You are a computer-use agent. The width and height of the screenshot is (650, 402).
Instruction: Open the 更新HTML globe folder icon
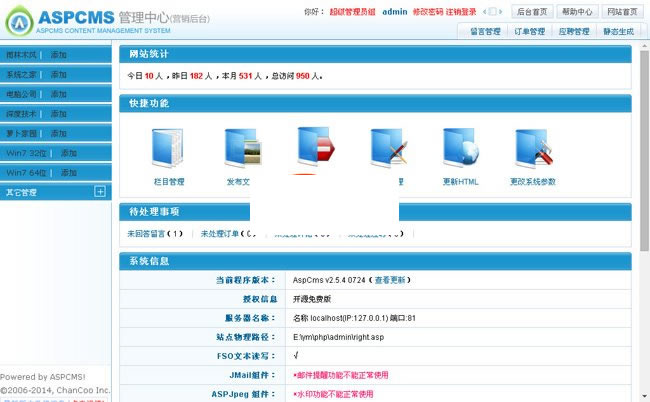[x=461, y=148]
